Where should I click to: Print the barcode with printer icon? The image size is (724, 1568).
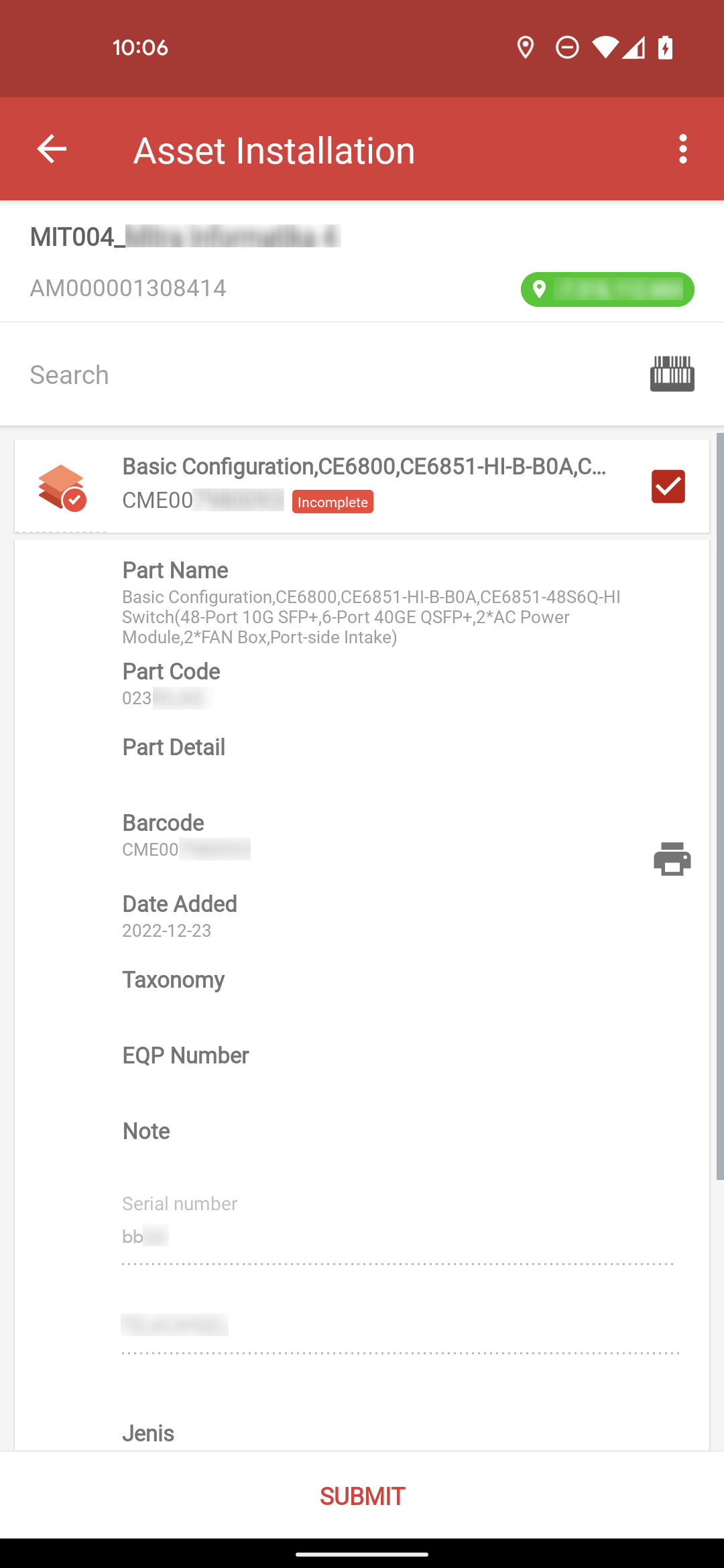point(672,859)
